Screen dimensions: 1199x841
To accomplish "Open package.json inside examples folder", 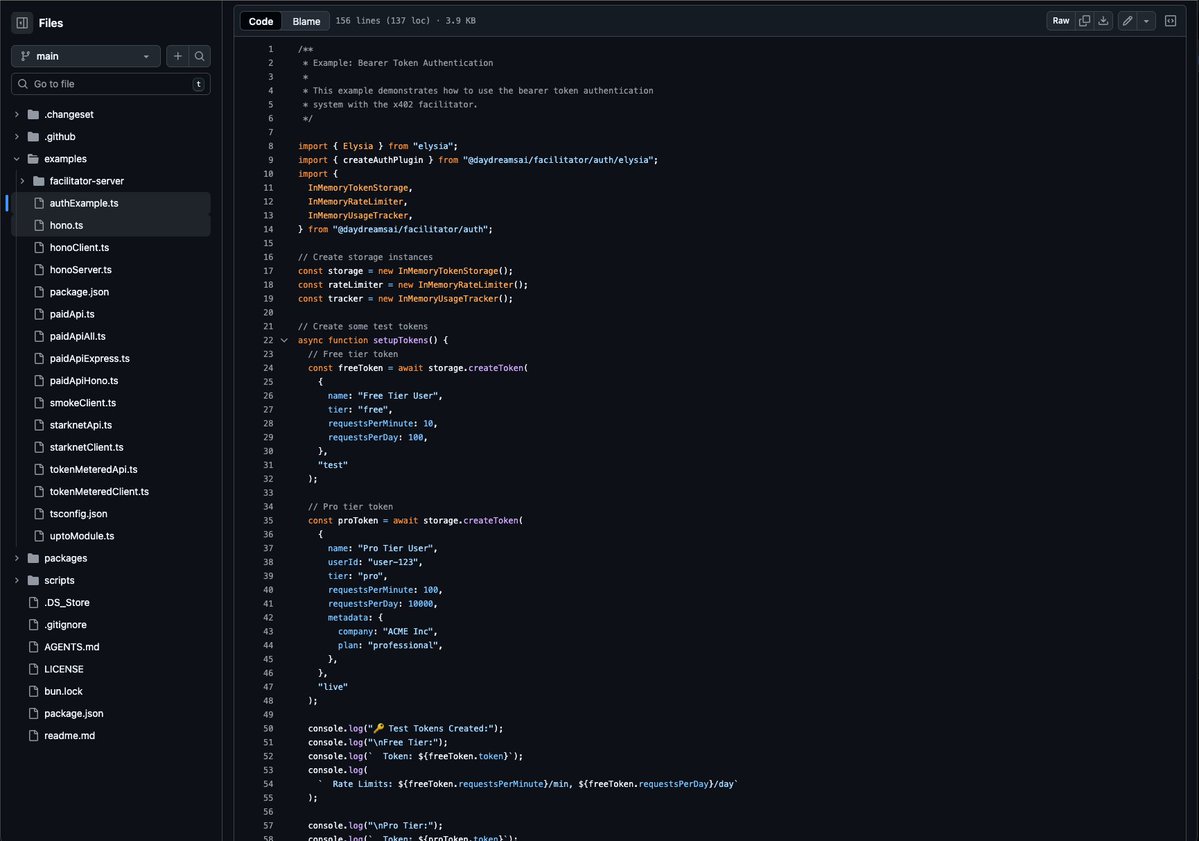I will (x=79, y=292).
